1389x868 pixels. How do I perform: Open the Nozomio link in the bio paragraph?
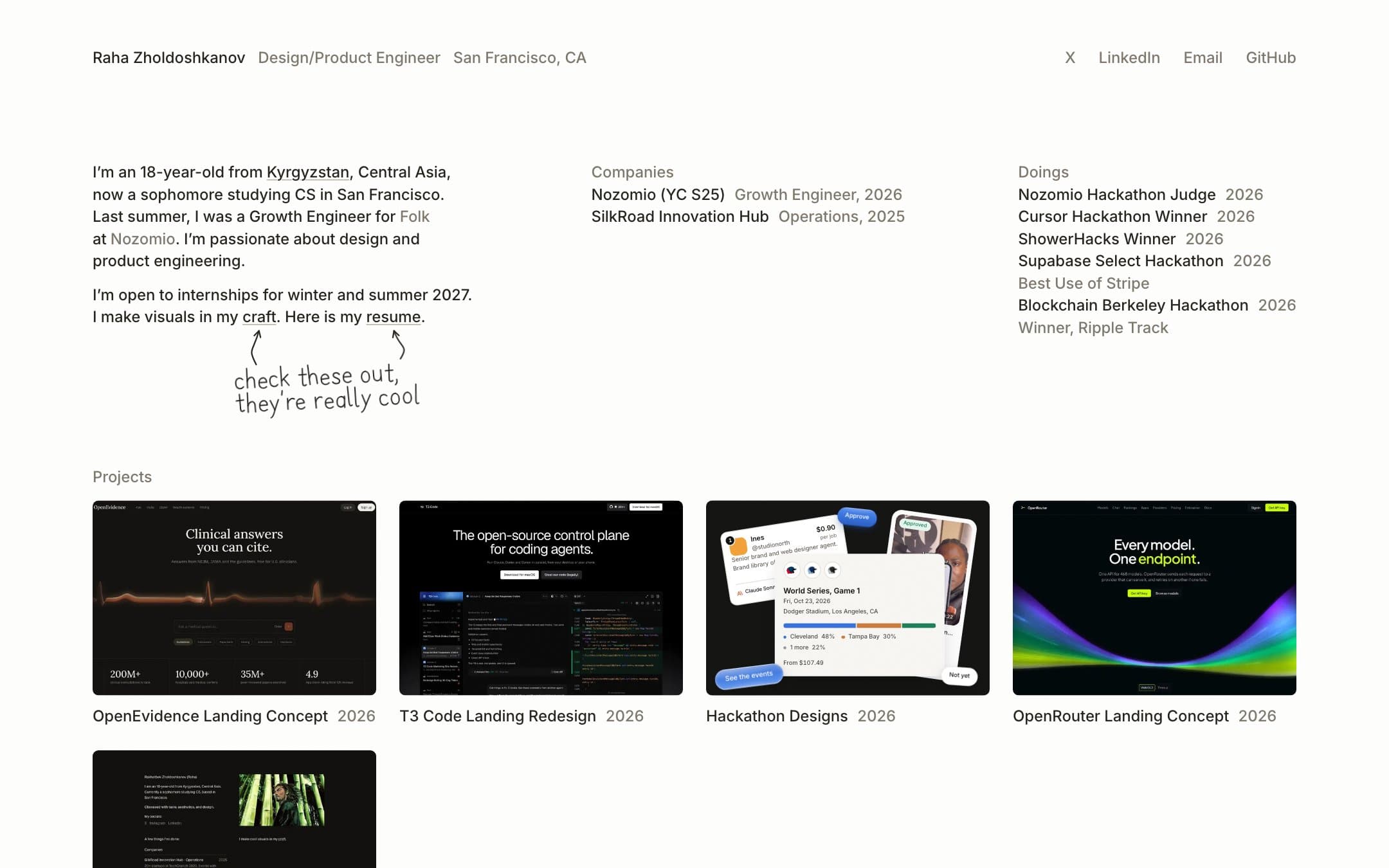pos(143,239)
